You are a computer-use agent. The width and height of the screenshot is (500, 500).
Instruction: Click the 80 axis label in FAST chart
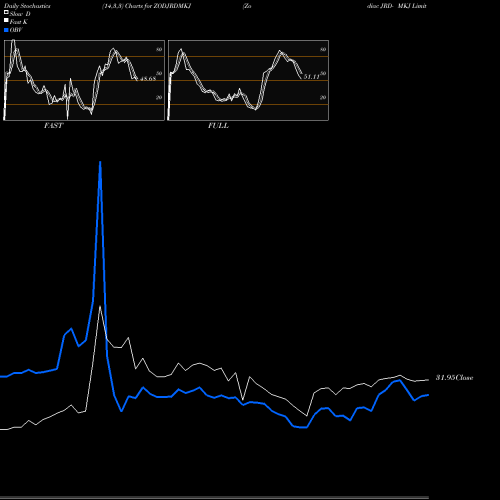(159, 49)
